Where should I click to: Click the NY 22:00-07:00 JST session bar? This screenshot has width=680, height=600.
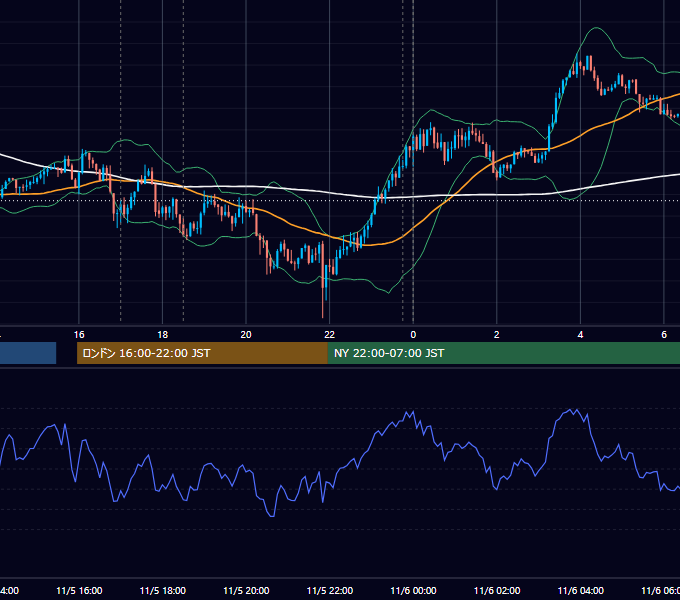pyautogui.click(x=503, y=353)
